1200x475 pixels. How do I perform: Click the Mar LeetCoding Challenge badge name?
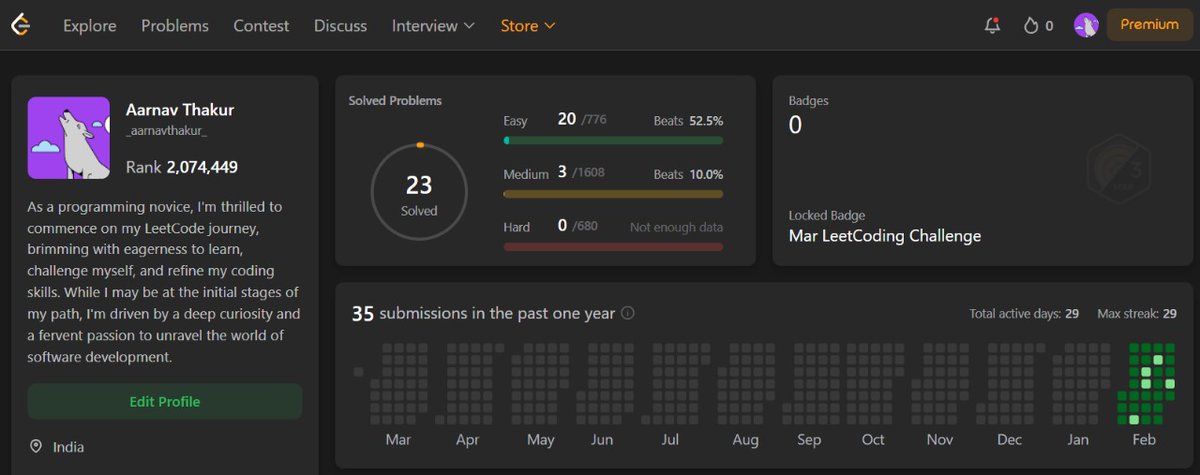click(x=885, y=236)
